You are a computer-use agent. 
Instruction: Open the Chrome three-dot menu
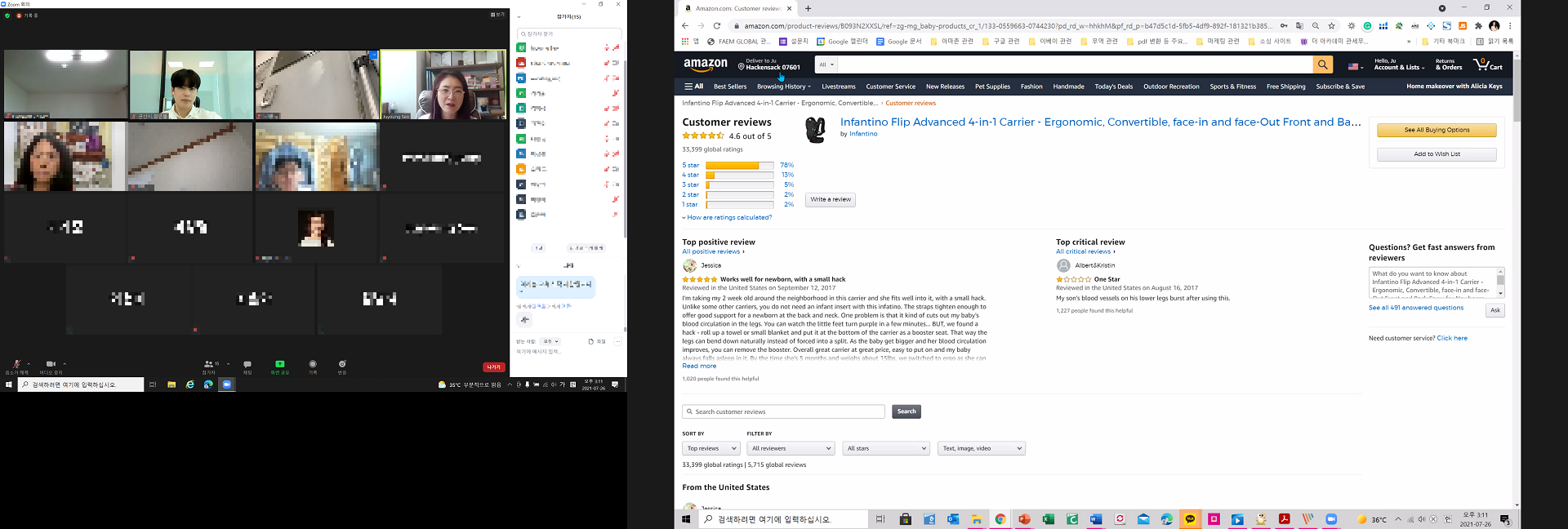(1510, 26)
